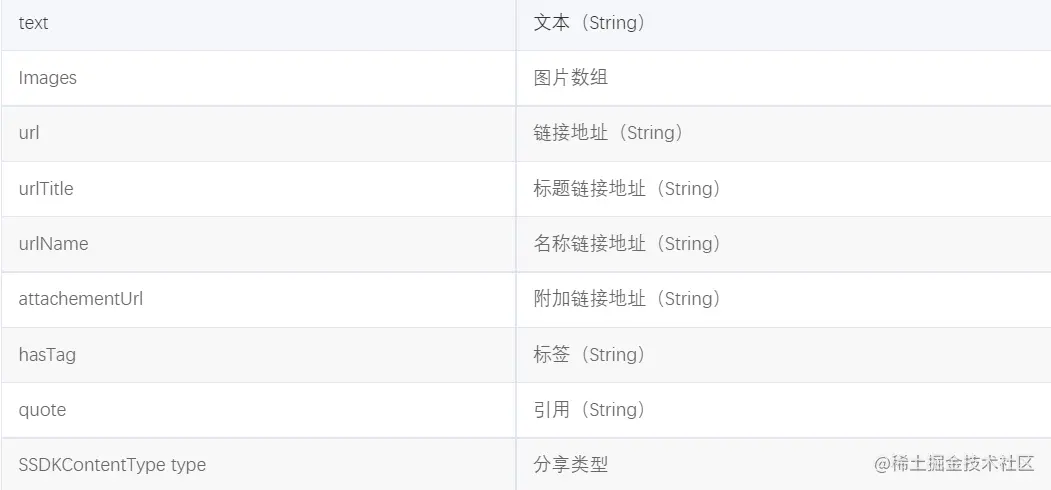The height and width of the screenshot is (490, 1051).
Task: Click the 'url' parameter cell
Action: pyautogui.click(x=29, y=133)
